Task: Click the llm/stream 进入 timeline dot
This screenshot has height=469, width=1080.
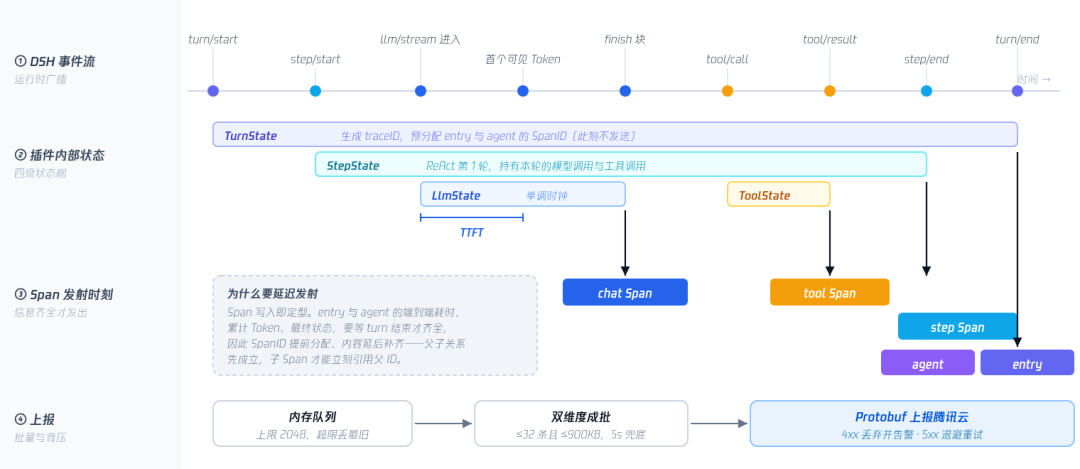Action: pyautogui.click(x=421, y=91)
